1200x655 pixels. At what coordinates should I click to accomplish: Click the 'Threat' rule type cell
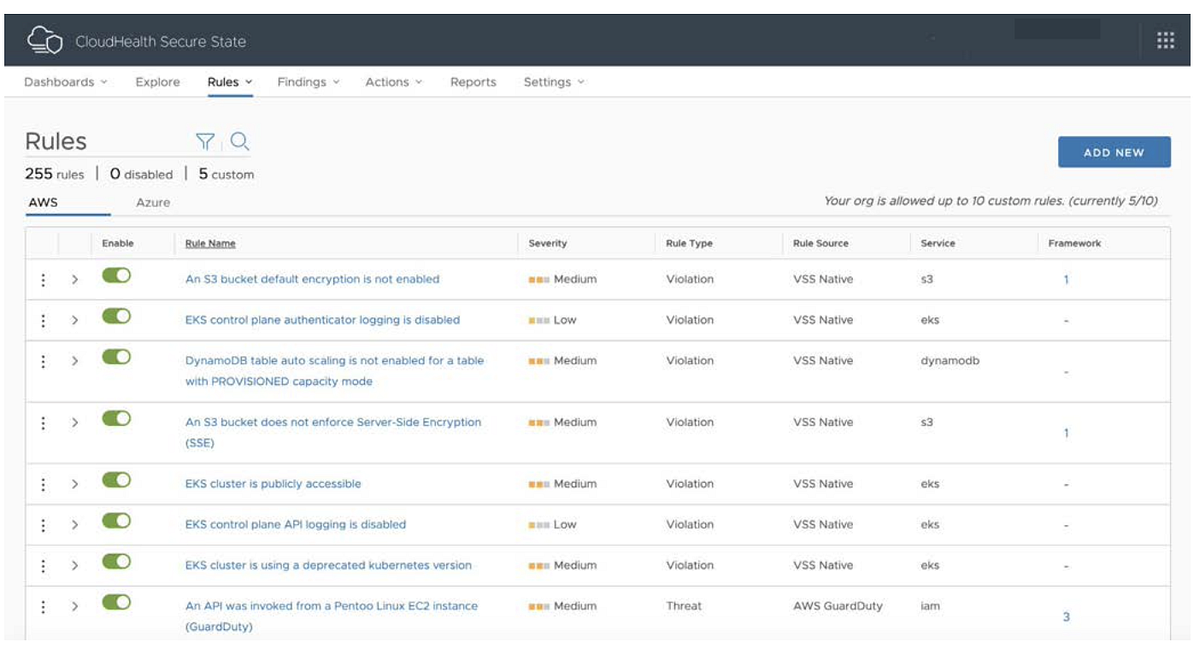click(684, 606)
